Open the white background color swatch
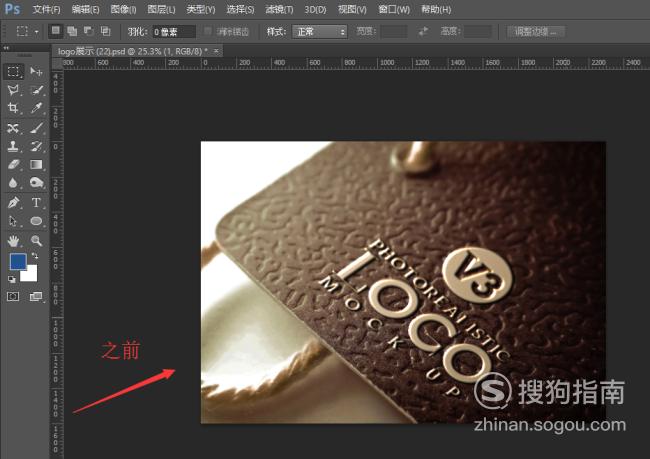The height and width of the screenshot is (459, 650). [x=30, y=274]
